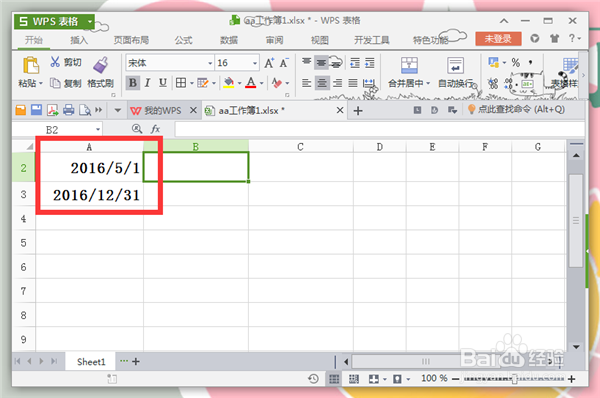Viewport: 600px width, 398px height.
Task: Toggle center horizontal alignment
Action: tap(322, 83)
